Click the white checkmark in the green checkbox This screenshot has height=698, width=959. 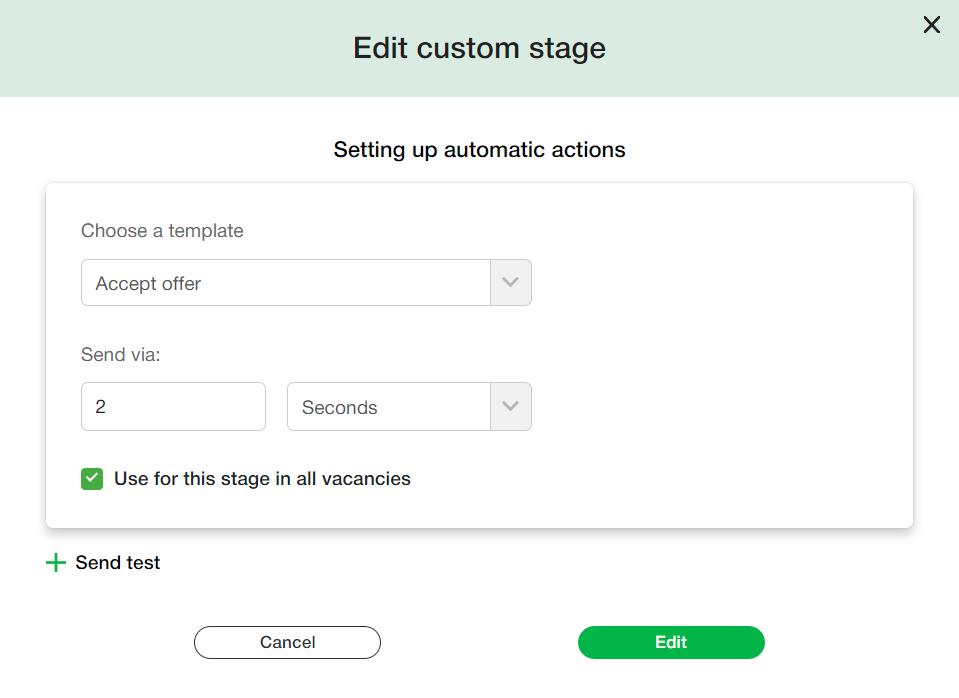click(92, 479)
